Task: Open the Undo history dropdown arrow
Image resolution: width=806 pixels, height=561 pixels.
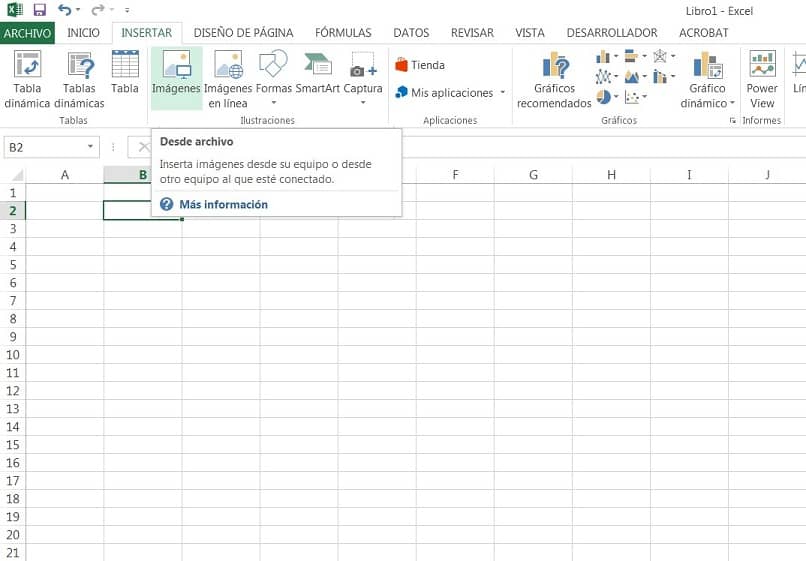Action: pos(78,10)
